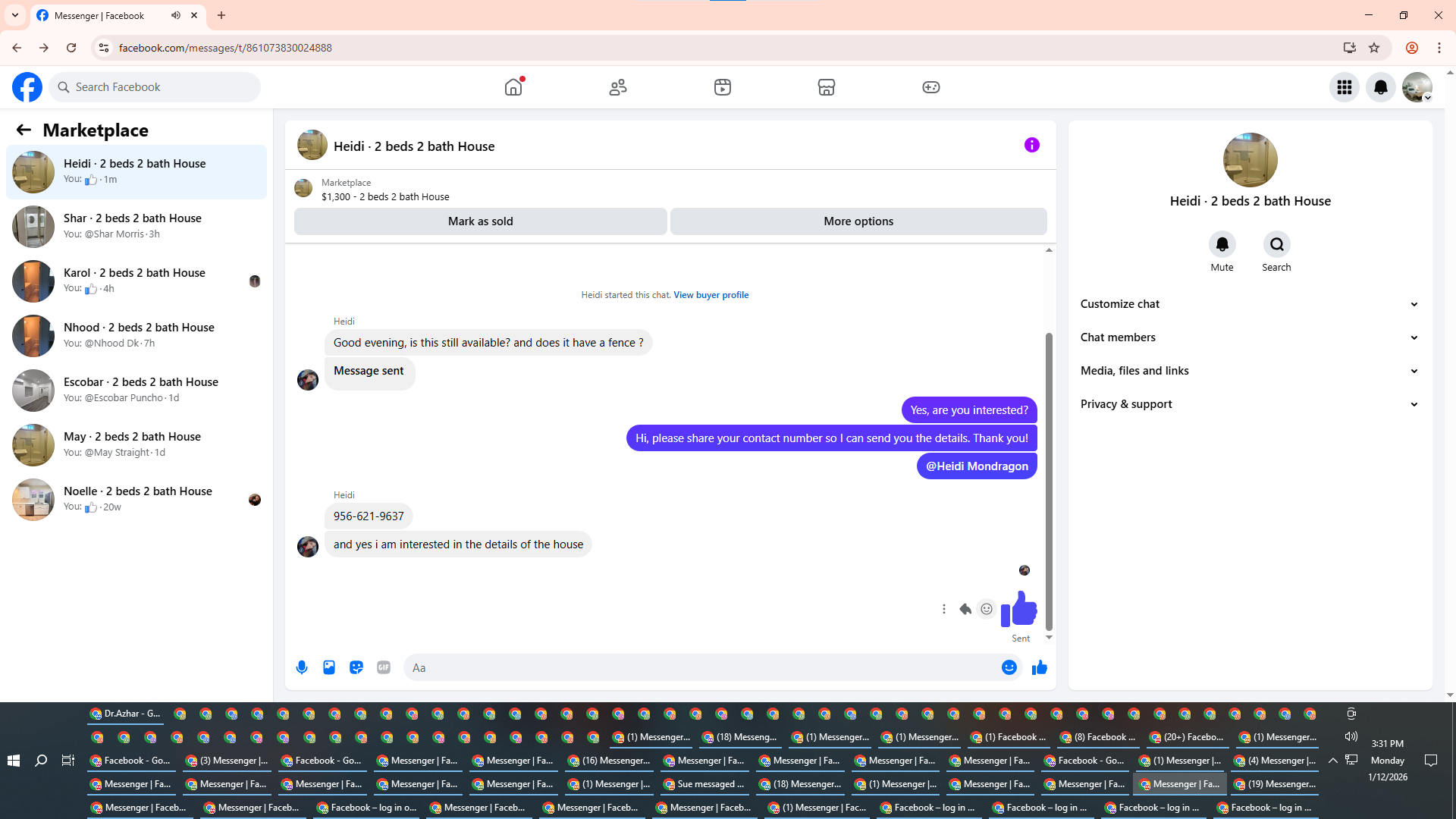Screen dimensions: 1456x819
Task: Open emoji picker in message box
Action: [1009, 667]
